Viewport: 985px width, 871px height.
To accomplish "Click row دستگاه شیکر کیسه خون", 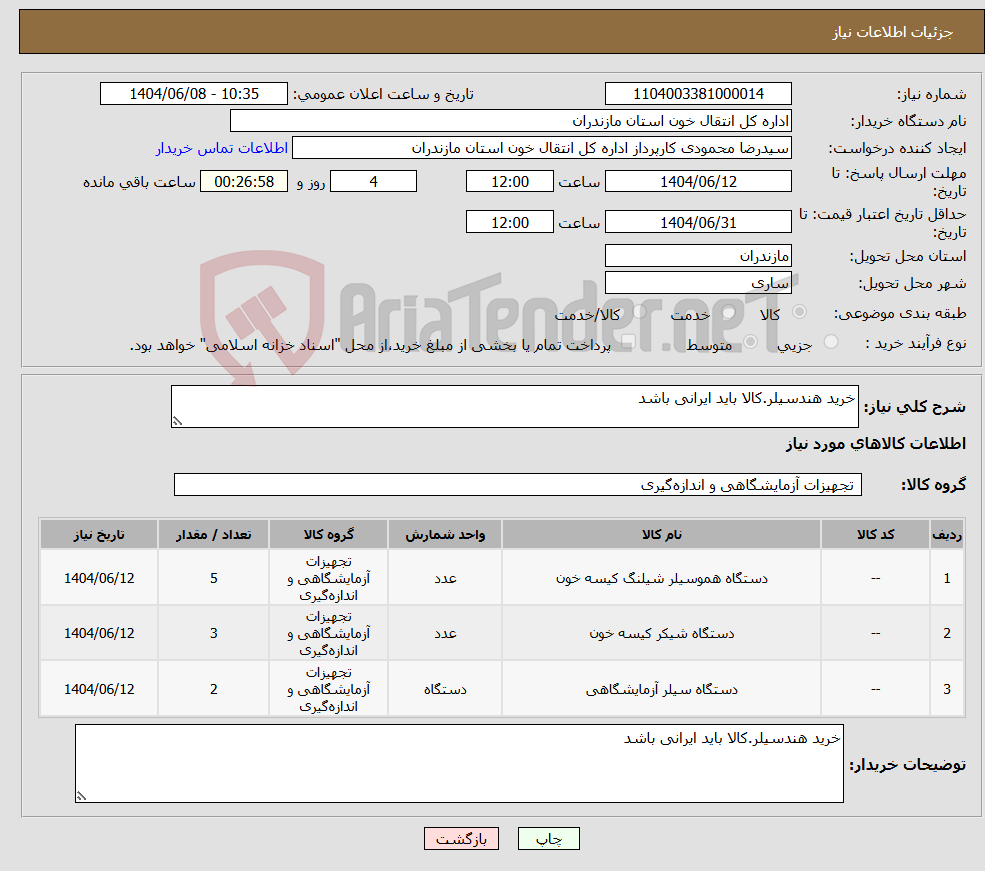I will pos(502,633).
